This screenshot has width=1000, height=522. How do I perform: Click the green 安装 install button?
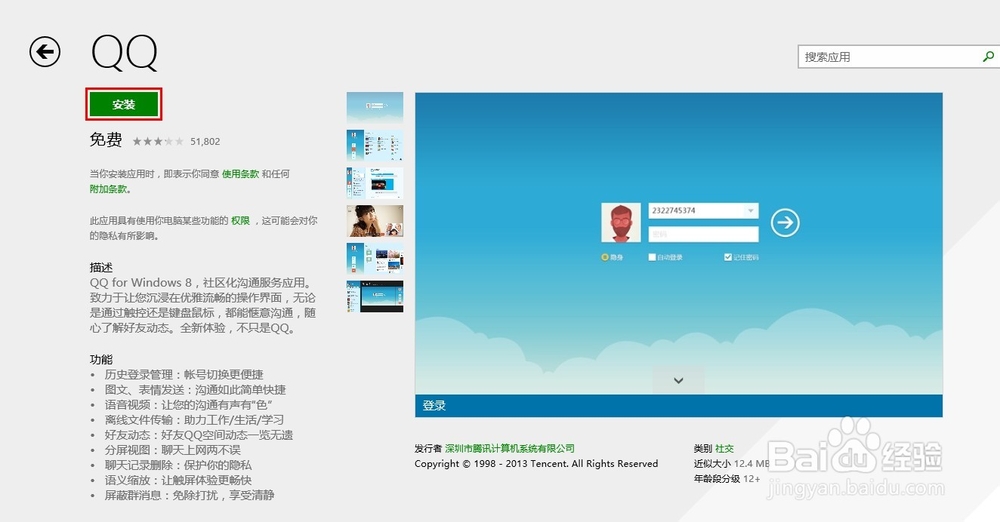[x=124, y=104]
